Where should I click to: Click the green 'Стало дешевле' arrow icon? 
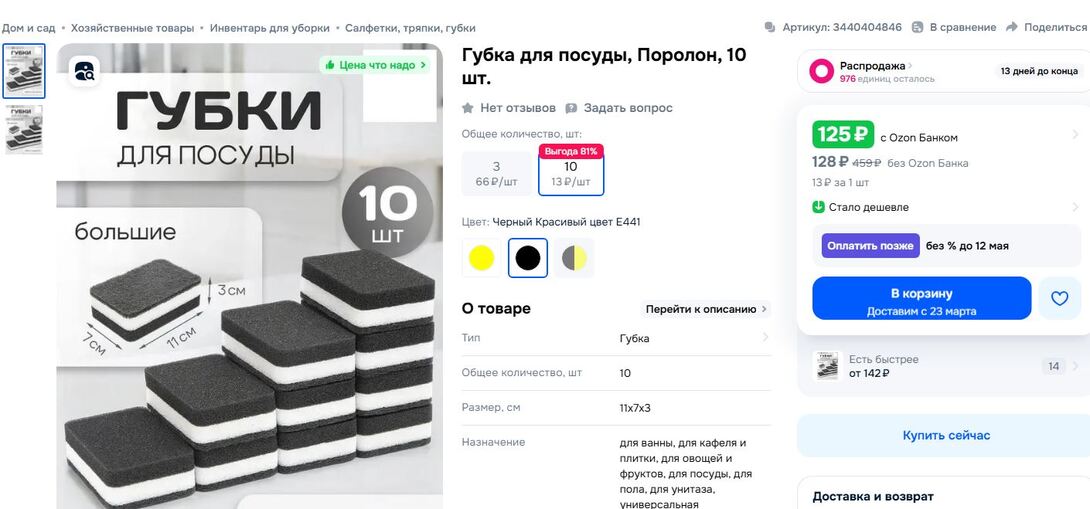pos(818,207)
